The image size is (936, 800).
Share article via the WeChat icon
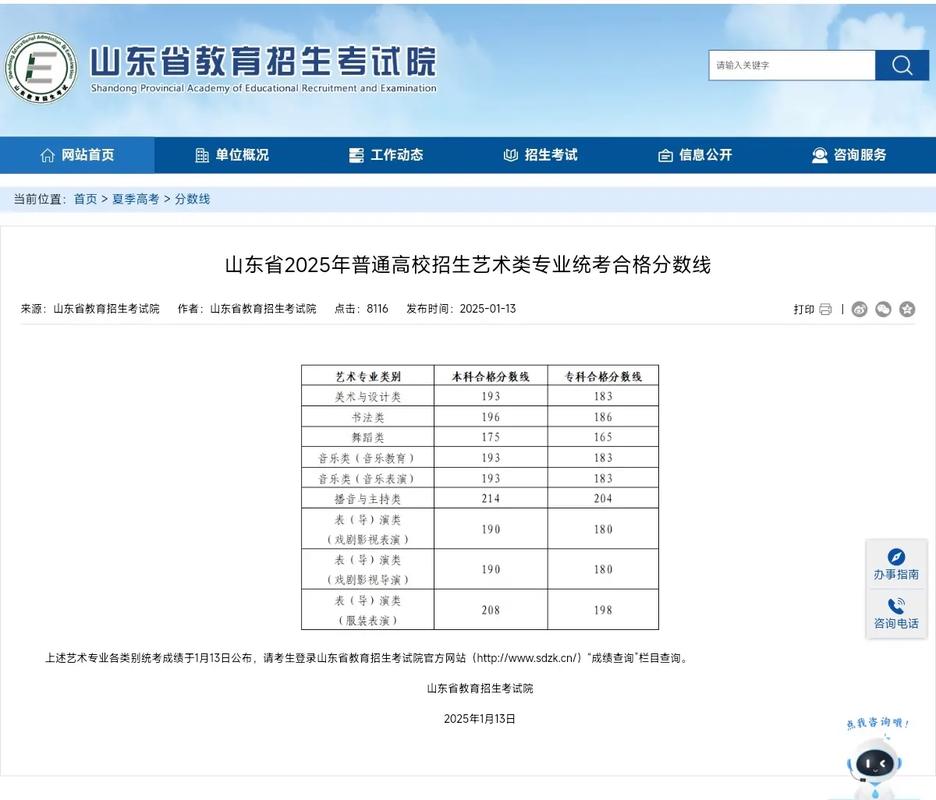click(882, 310)
